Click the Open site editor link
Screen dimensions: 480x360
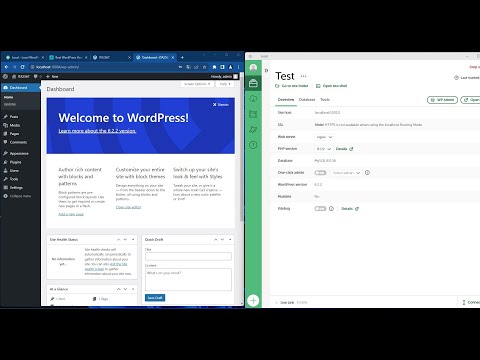tap(128, 207)
